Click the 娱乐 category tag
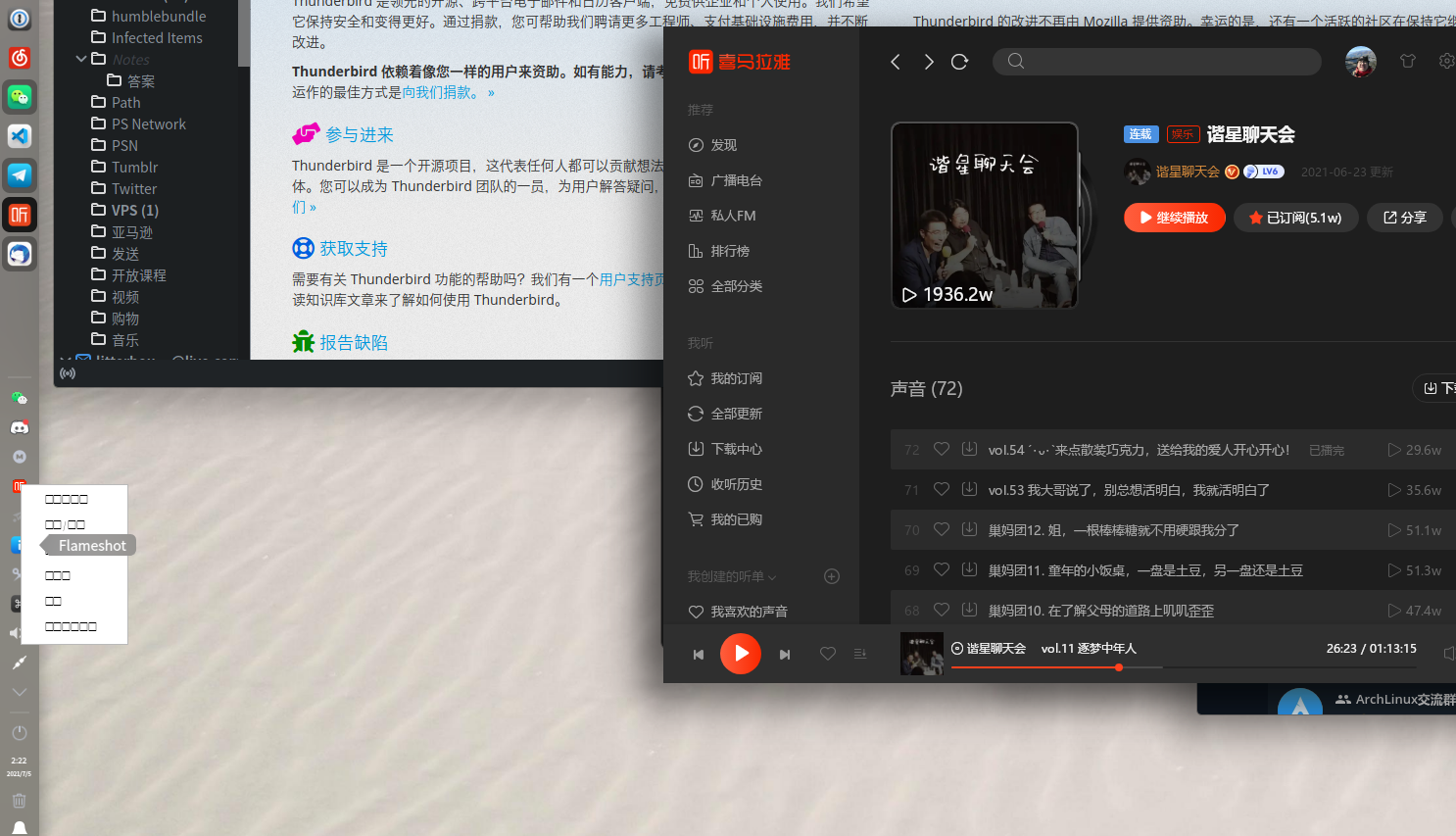 [1184, 134]
